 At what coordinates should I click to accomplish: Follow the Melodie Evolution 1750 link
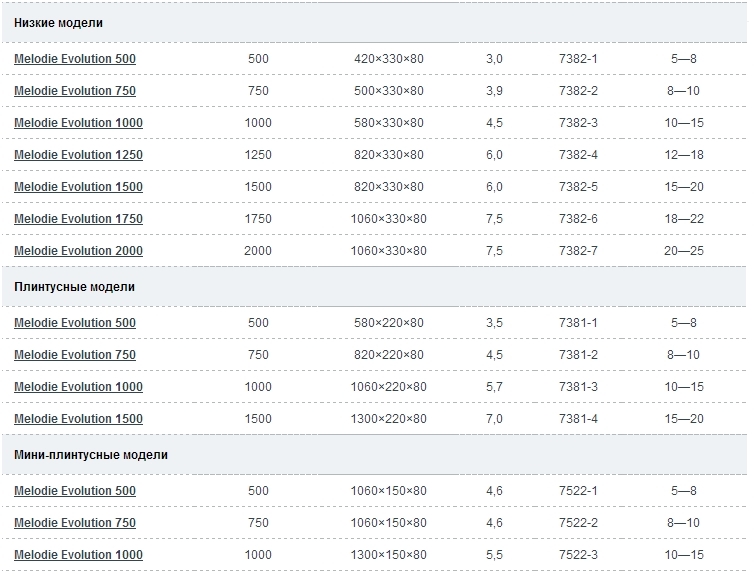(78, 219)
